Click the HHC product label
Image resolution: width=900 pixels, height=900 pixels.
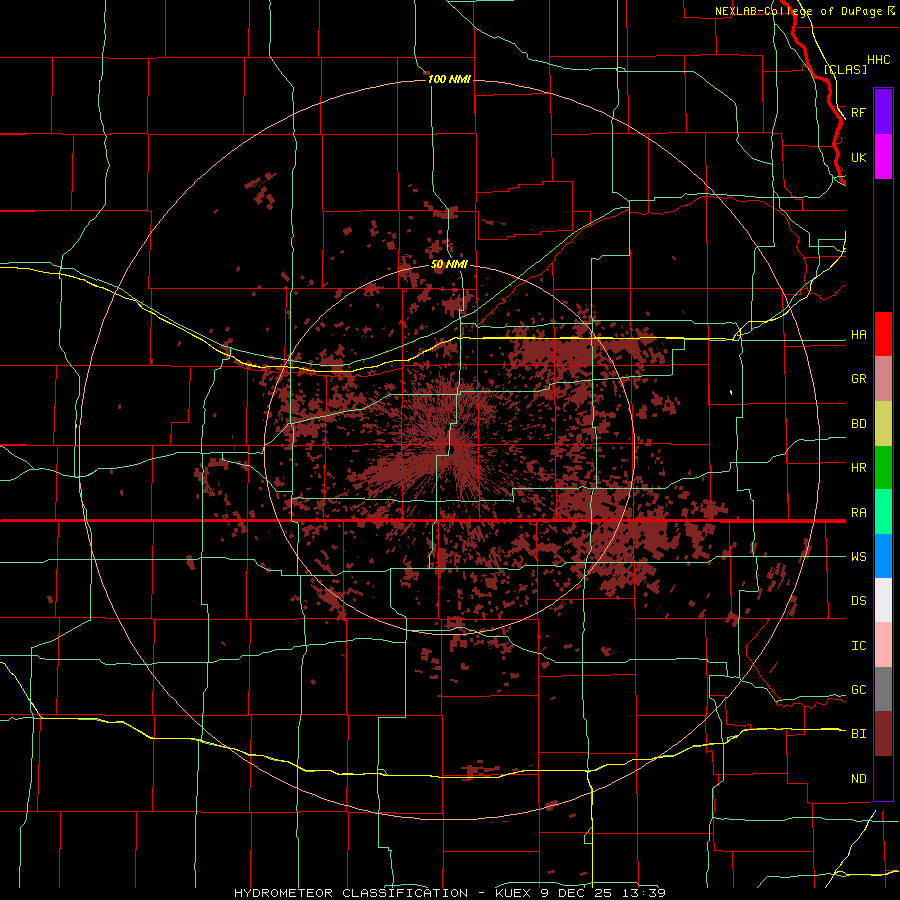879,60
